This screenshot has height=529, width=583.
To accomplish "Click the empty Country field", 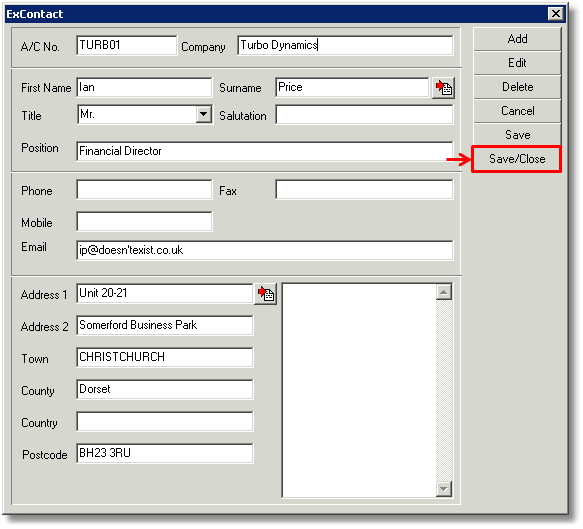I will pos(165,422).
